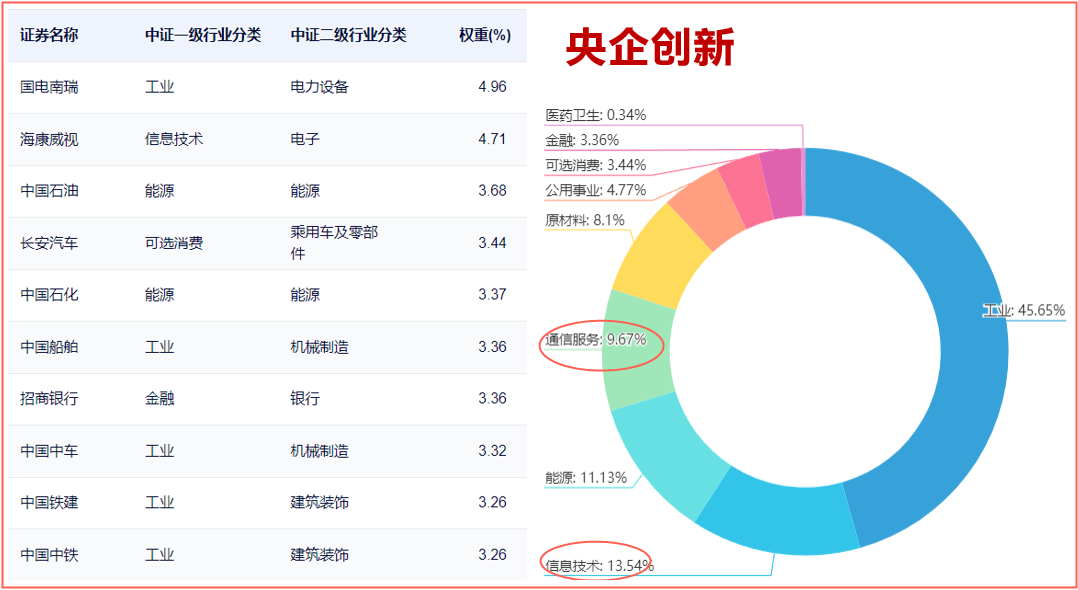The height and width of the screenshot is (590, 1078).
Task: Sort by the 权重(%) column header
Action: (485, 35)
